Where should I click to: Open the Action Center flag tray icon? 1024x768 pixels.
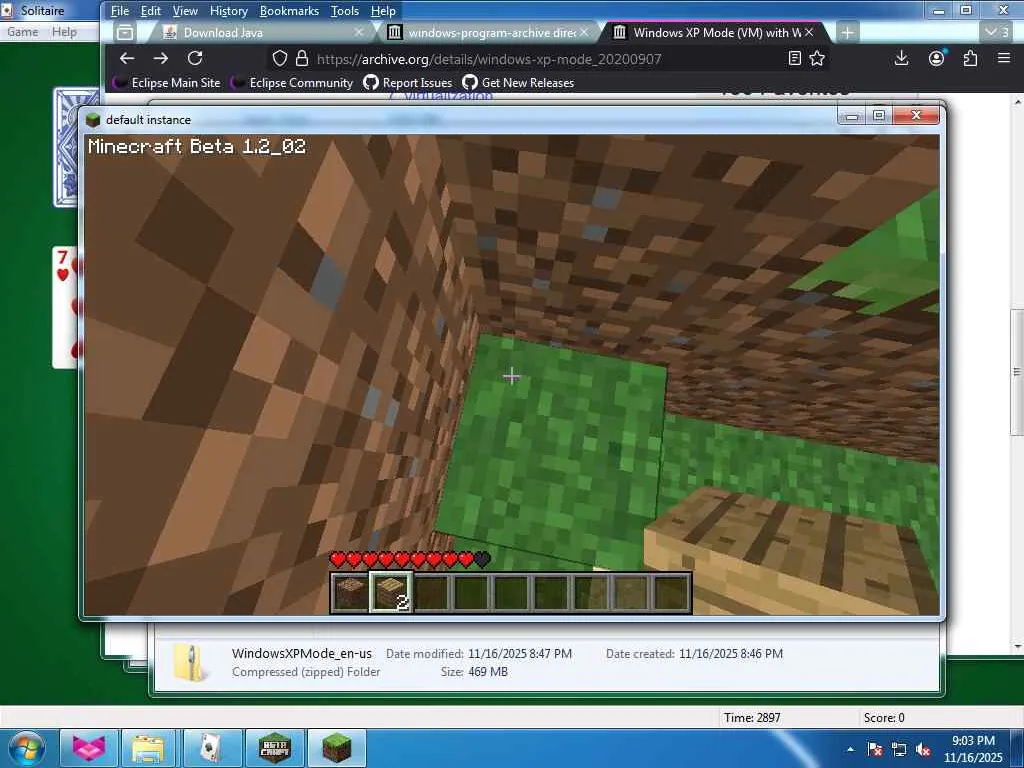[874, 749]
